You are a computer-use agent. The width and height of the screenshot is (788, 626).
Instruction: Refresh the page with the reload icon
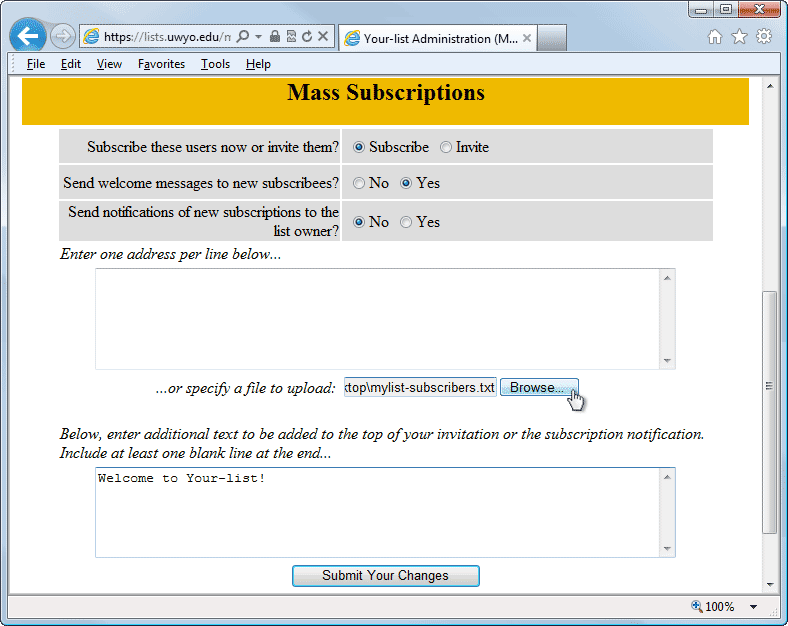point(307,36)
